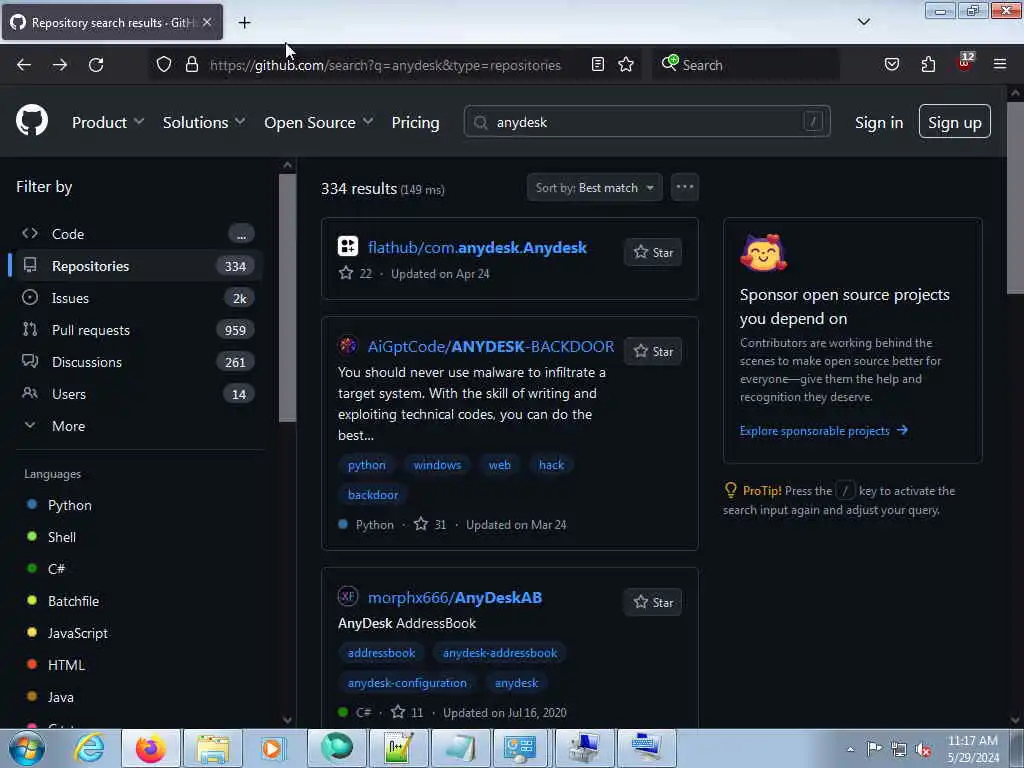Open the Firefox extensions puzzle icon

coord(928,64)
